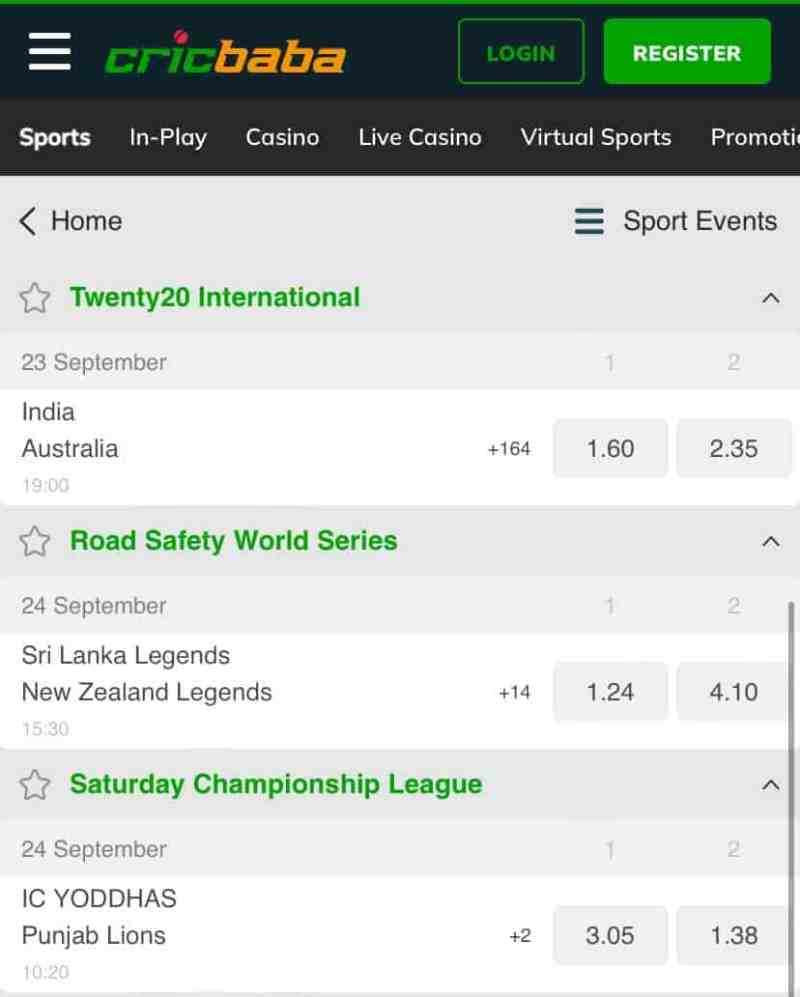Select India odds 1.60

[610, 448]
